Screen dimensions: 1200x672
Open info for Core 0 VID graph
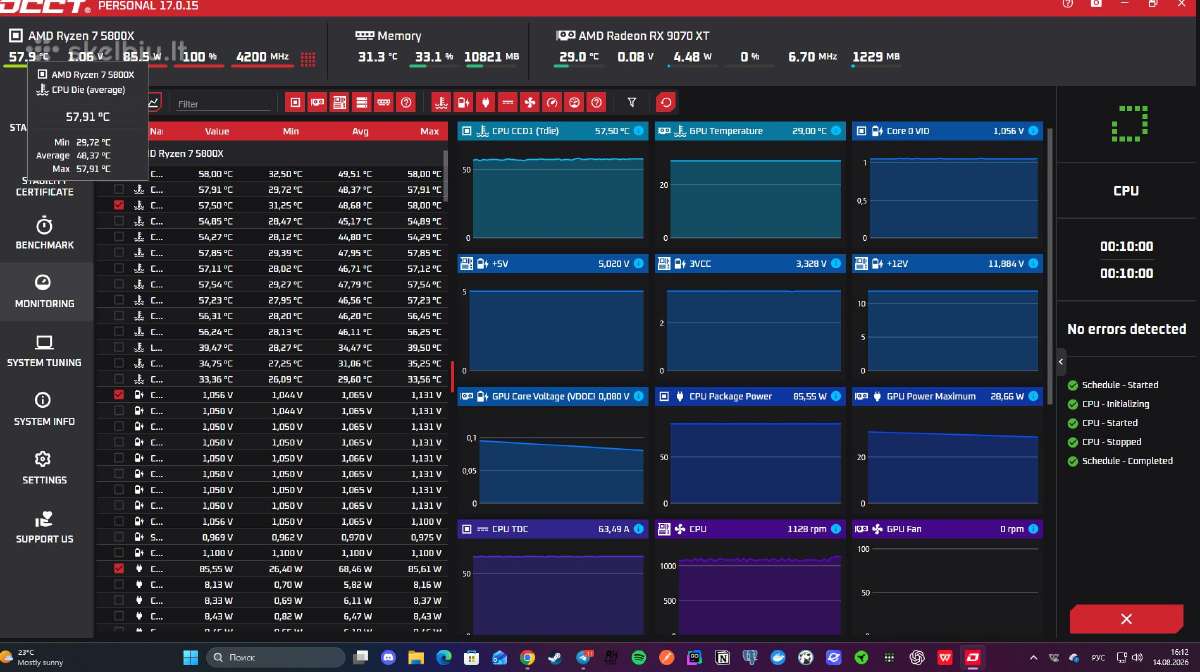point(1033,131)
